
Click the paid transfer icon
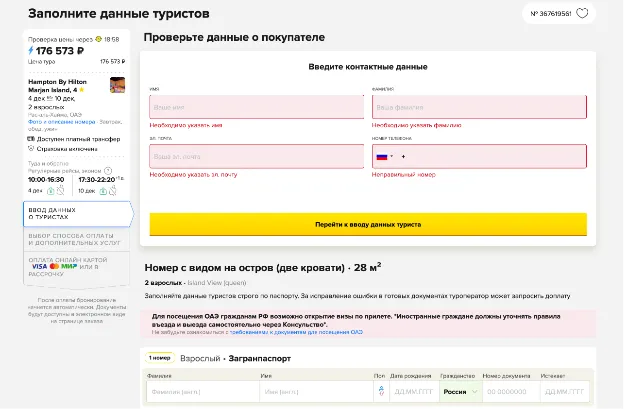30,137
